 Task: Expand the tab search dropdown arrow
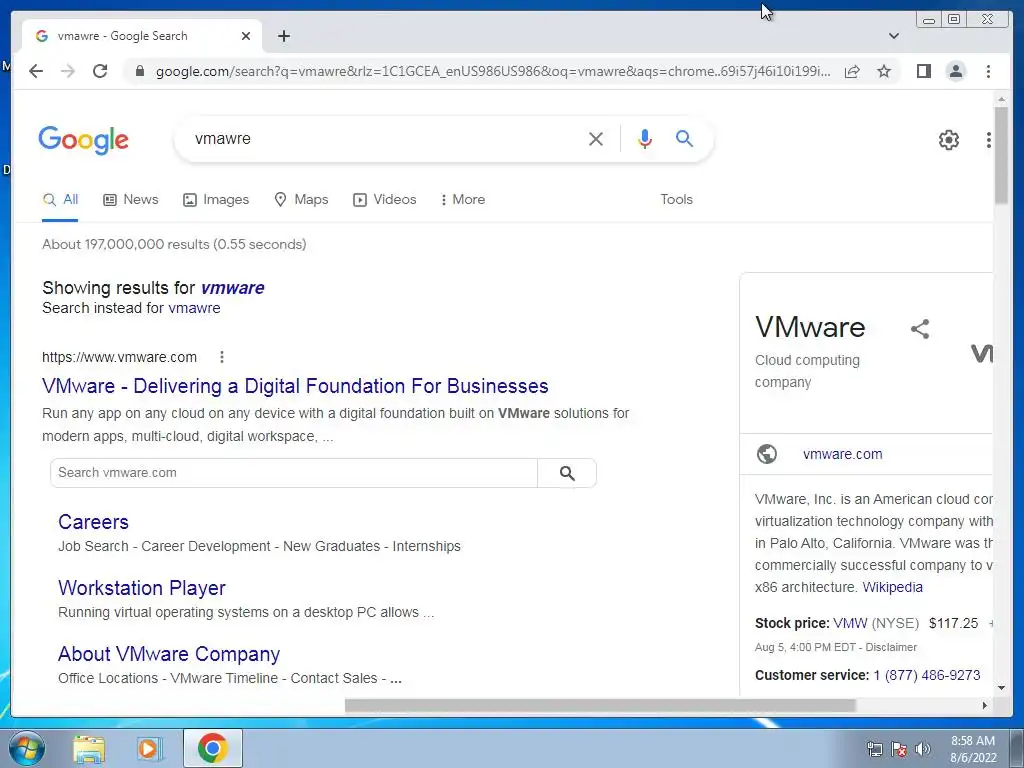tap(894, 36)
